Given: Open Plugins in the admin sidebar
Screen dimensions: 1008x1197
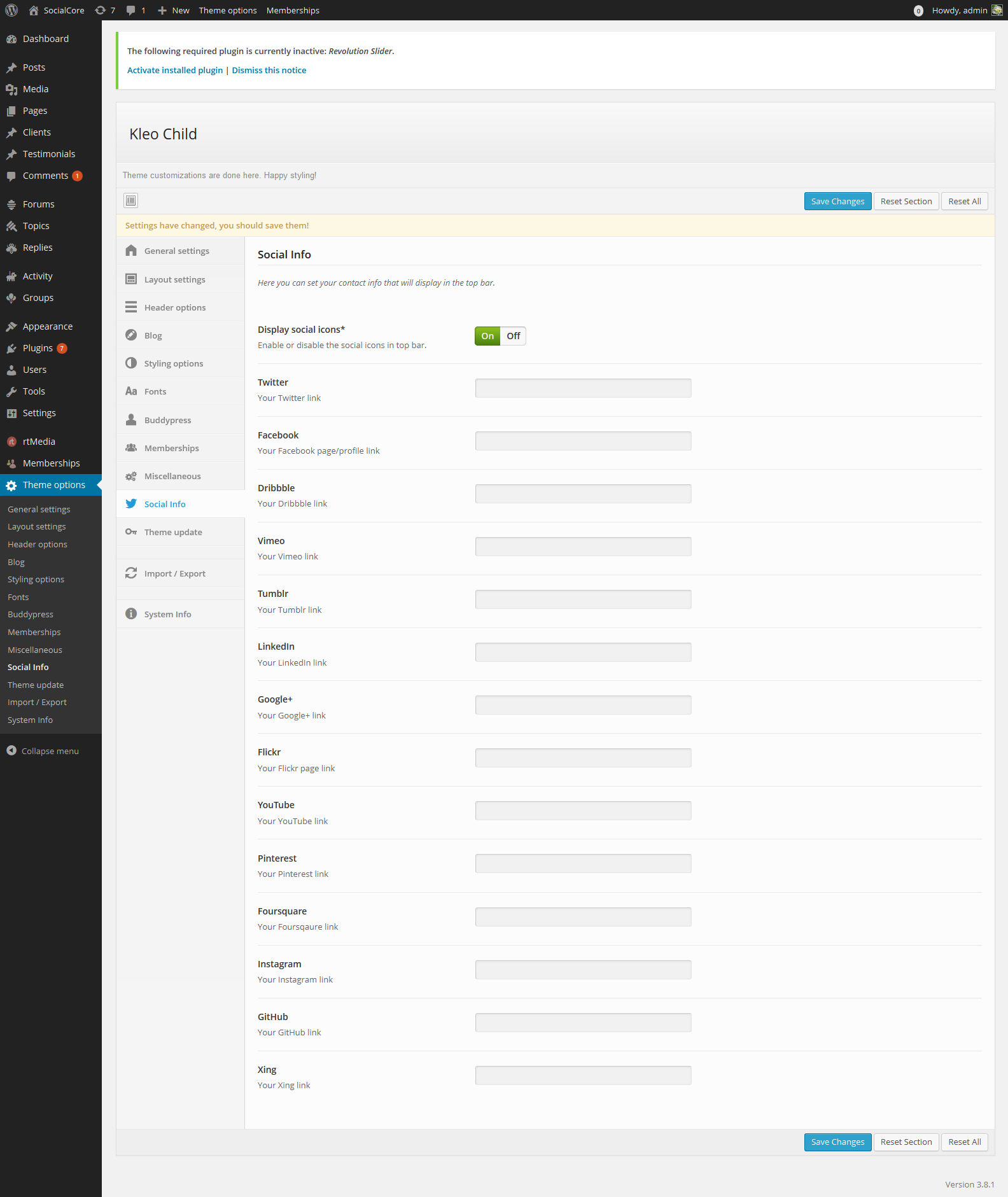Looking at the screenshot, I should (x=38, y=348).
